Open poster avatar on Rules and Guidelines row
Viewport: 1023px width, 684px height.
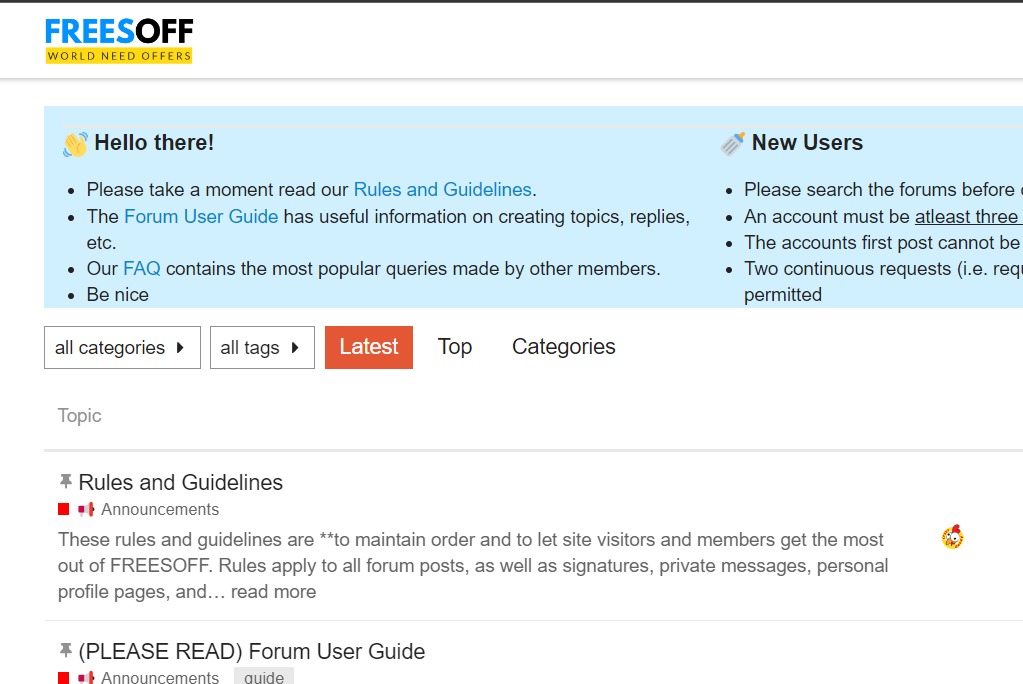pyautogui.click(x=952, y=538)
